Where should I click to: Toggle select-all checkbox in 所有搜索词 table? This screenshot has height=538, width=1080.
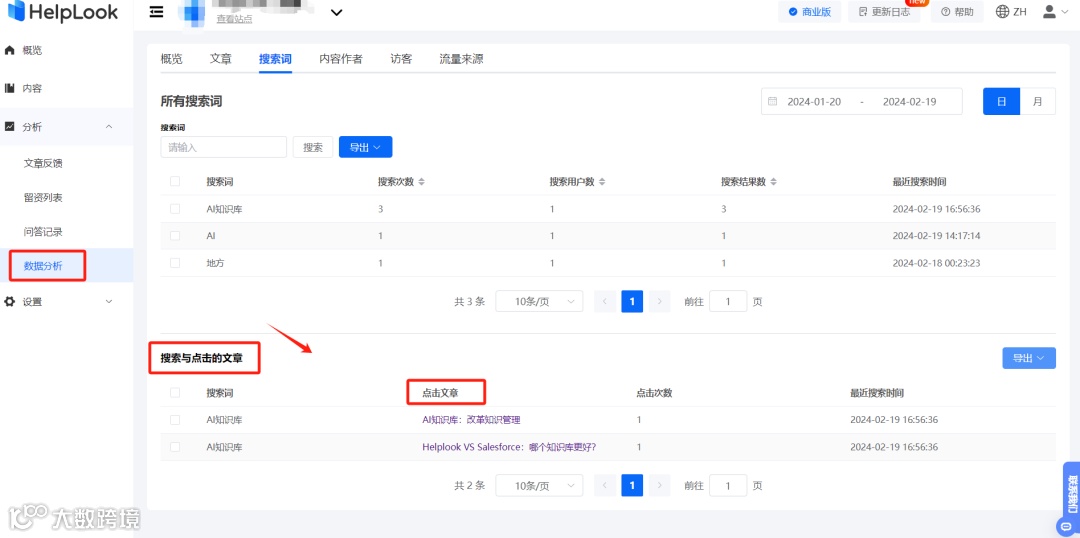175,181
